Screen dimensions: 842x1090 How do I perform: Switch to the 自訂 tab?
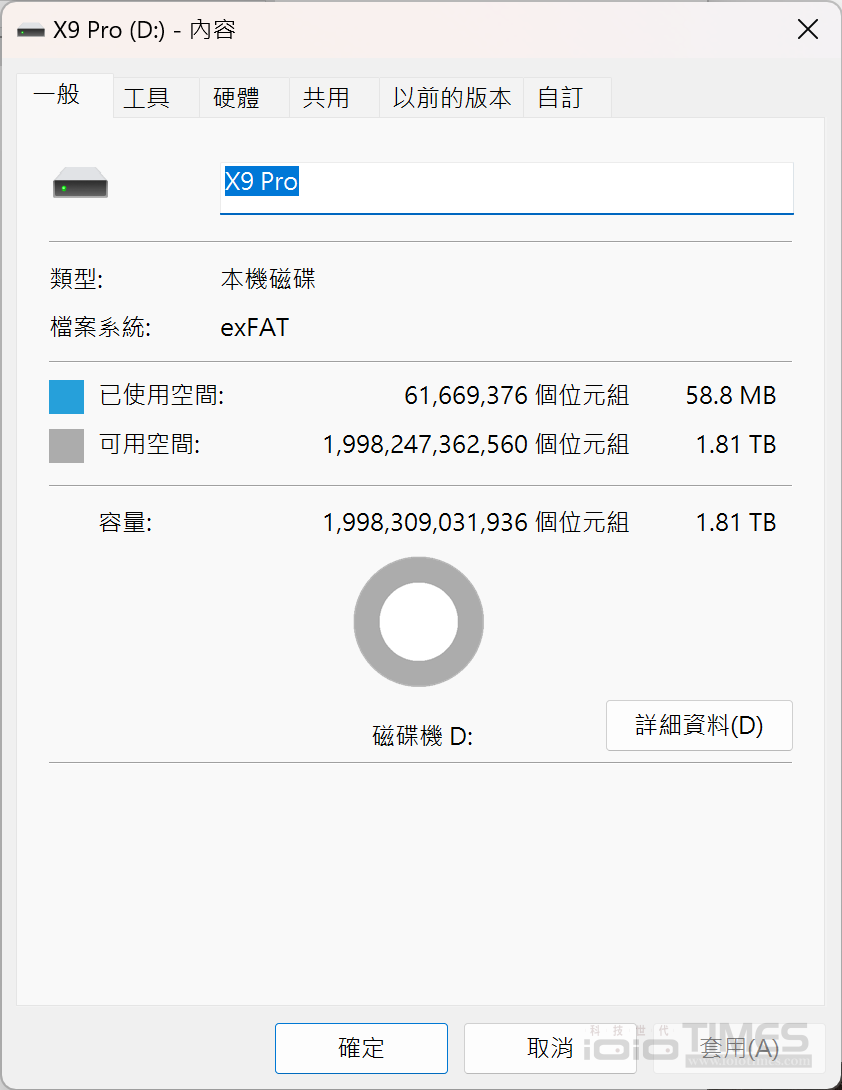(560, 98)
